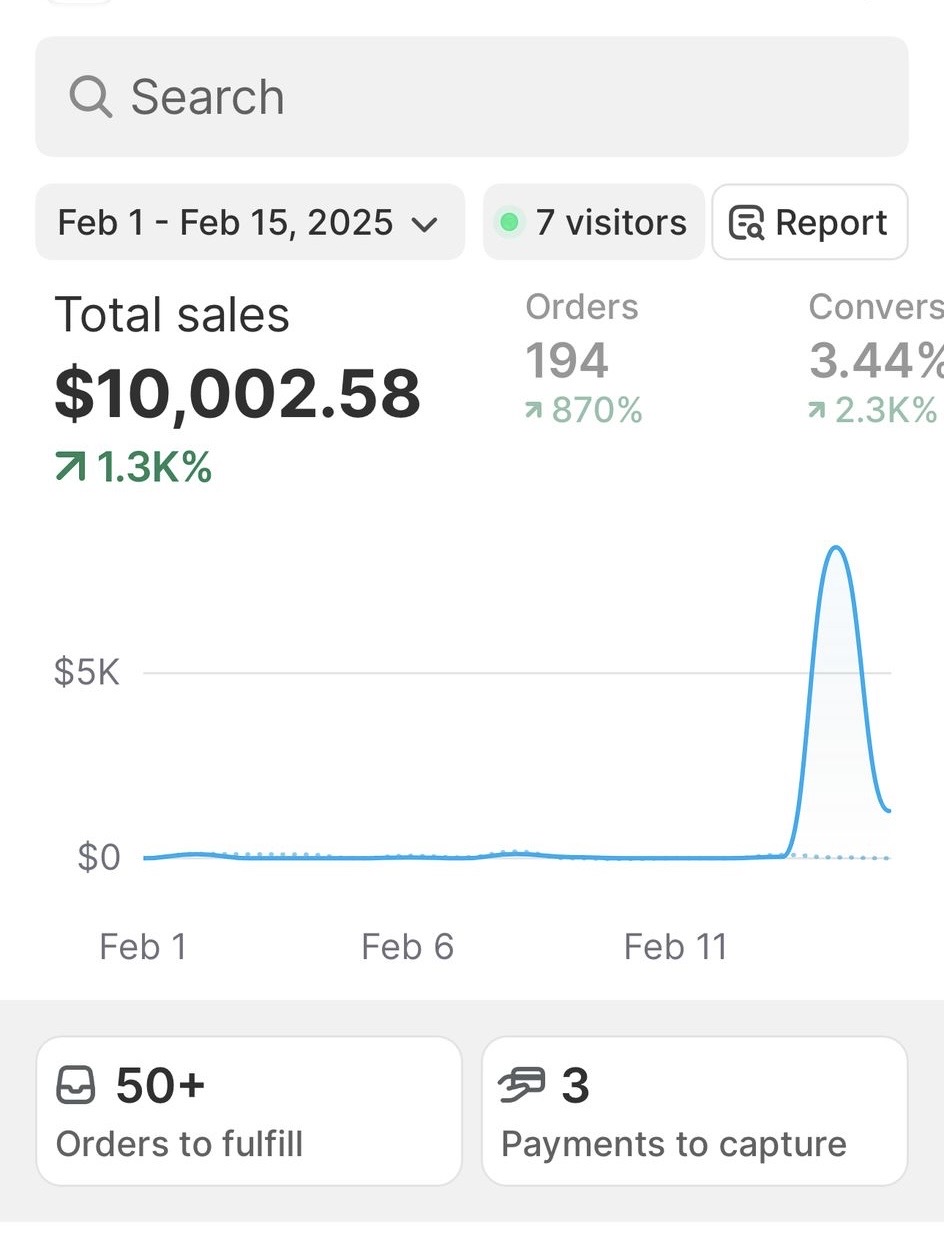
Task: Click the conversion rate trend arrow
Action: tap(818, 411)
